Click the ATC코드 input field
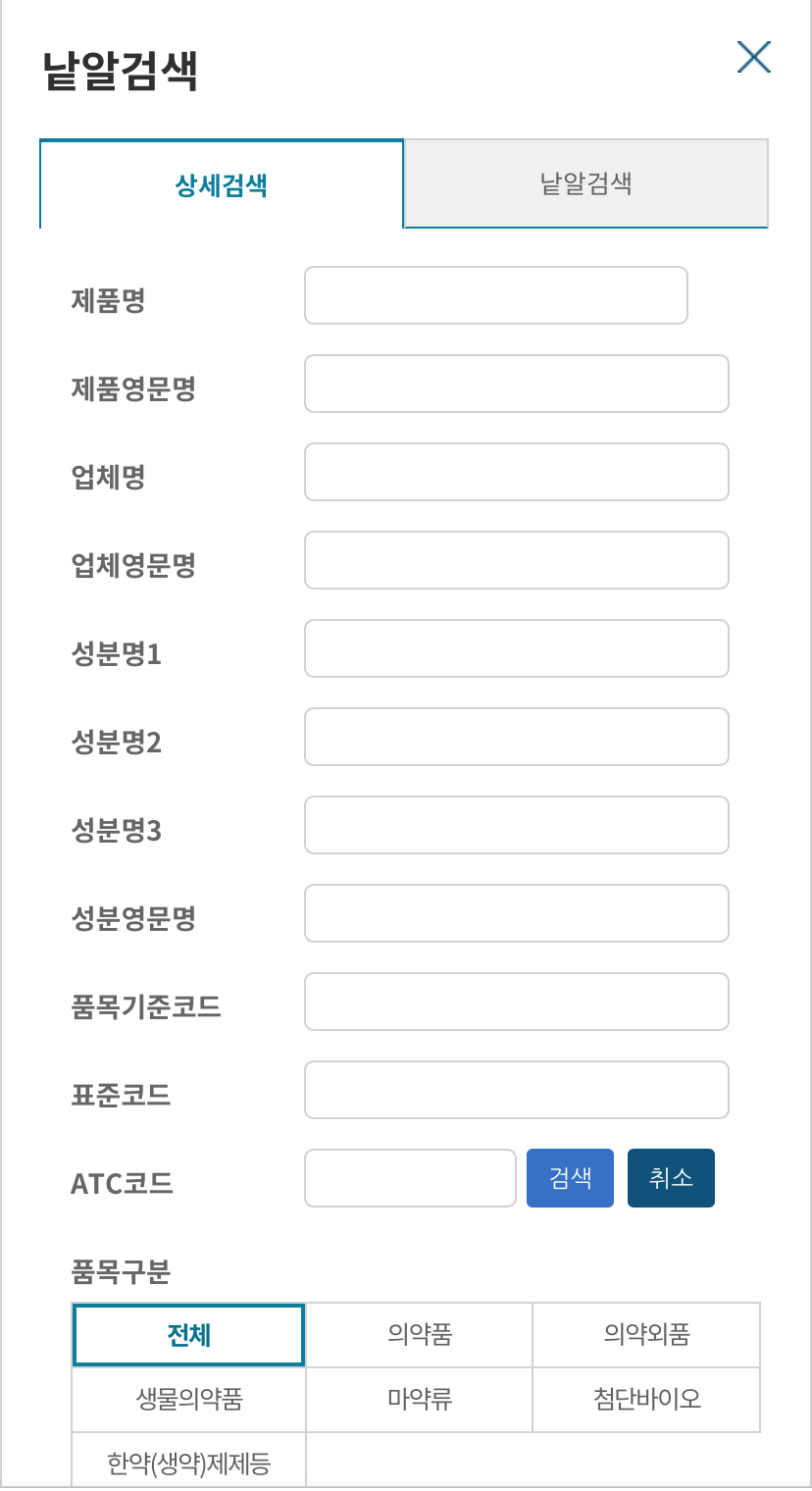The height and width of the screenshot is (1491, 812). click(x=410, y=1178)
